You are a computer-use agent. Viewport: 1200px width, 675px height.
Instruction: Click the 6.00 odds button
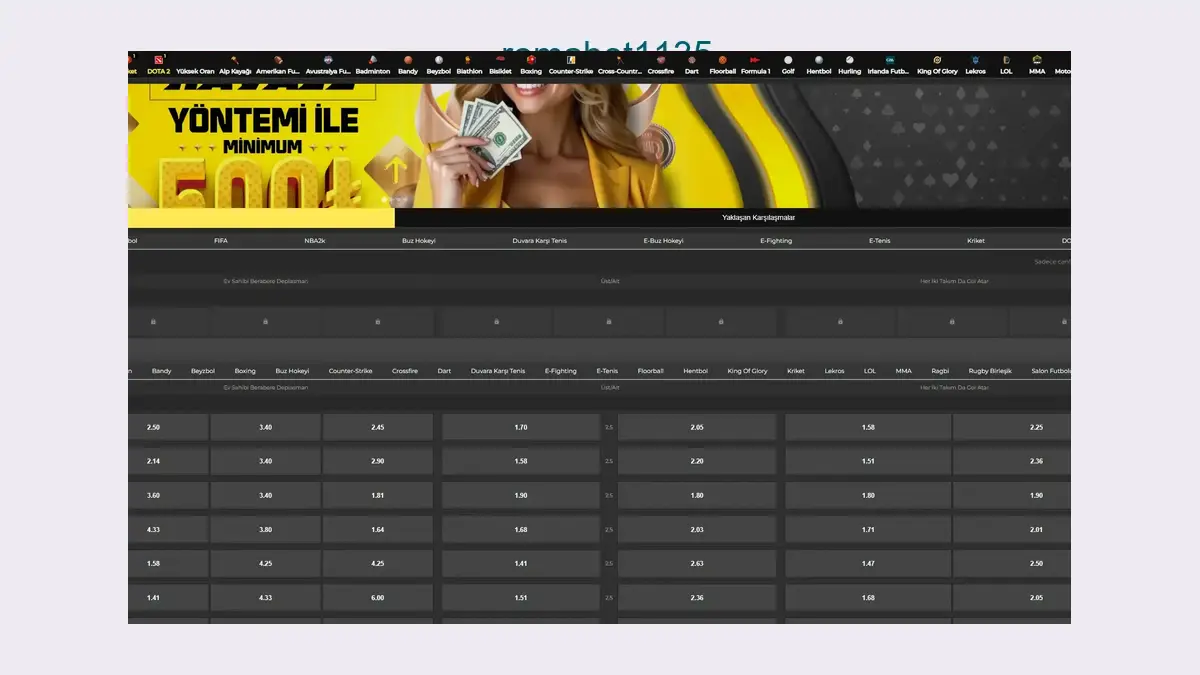pyautogui.click(x=377, y=598)
